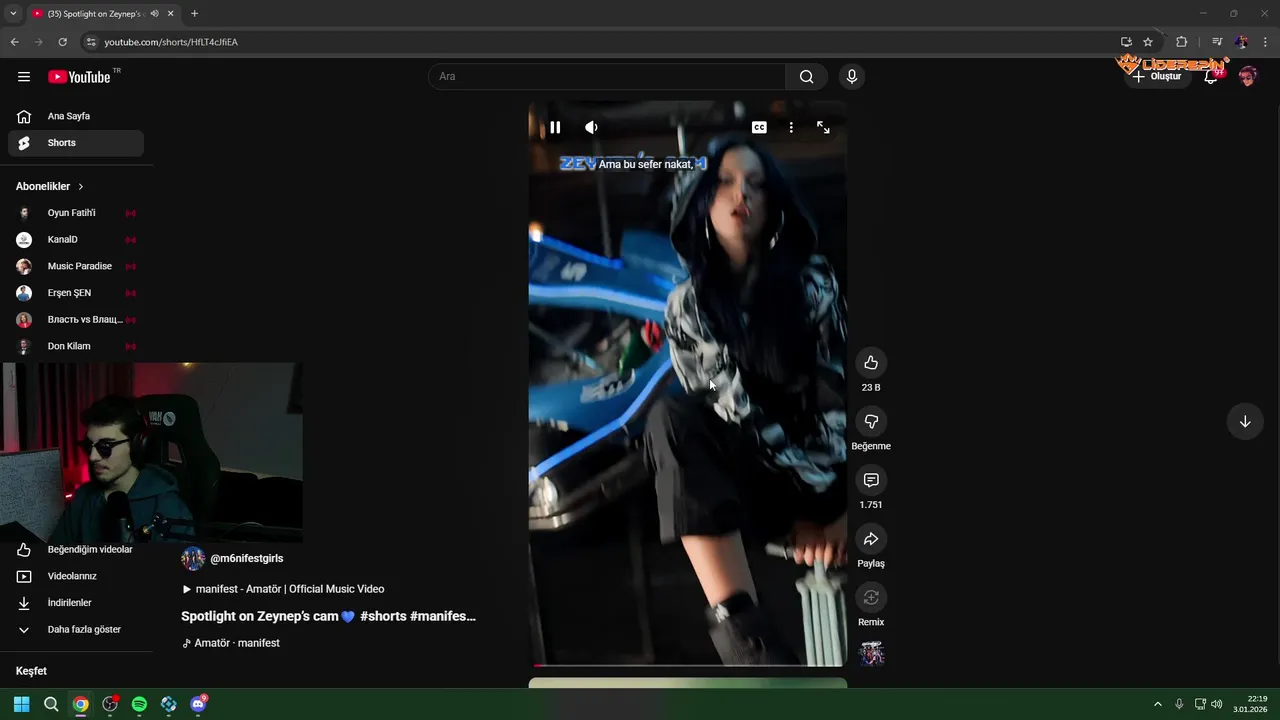1280x720 pixels.
Task: Close the Spotlight on Zeynep's tab
Action: tap(170, 14)
